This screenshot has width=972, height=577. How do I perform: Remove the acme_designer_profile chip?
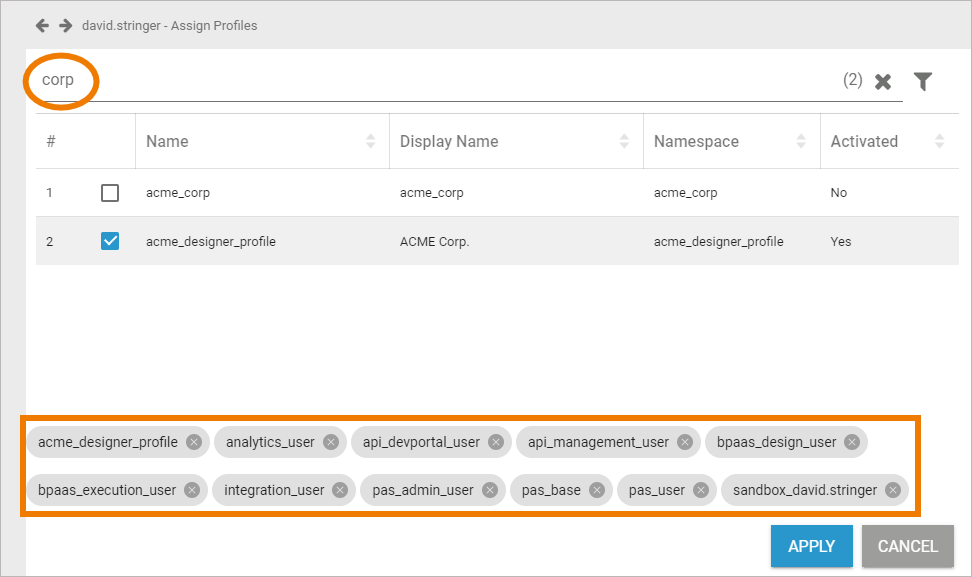(x=194, y=442)
